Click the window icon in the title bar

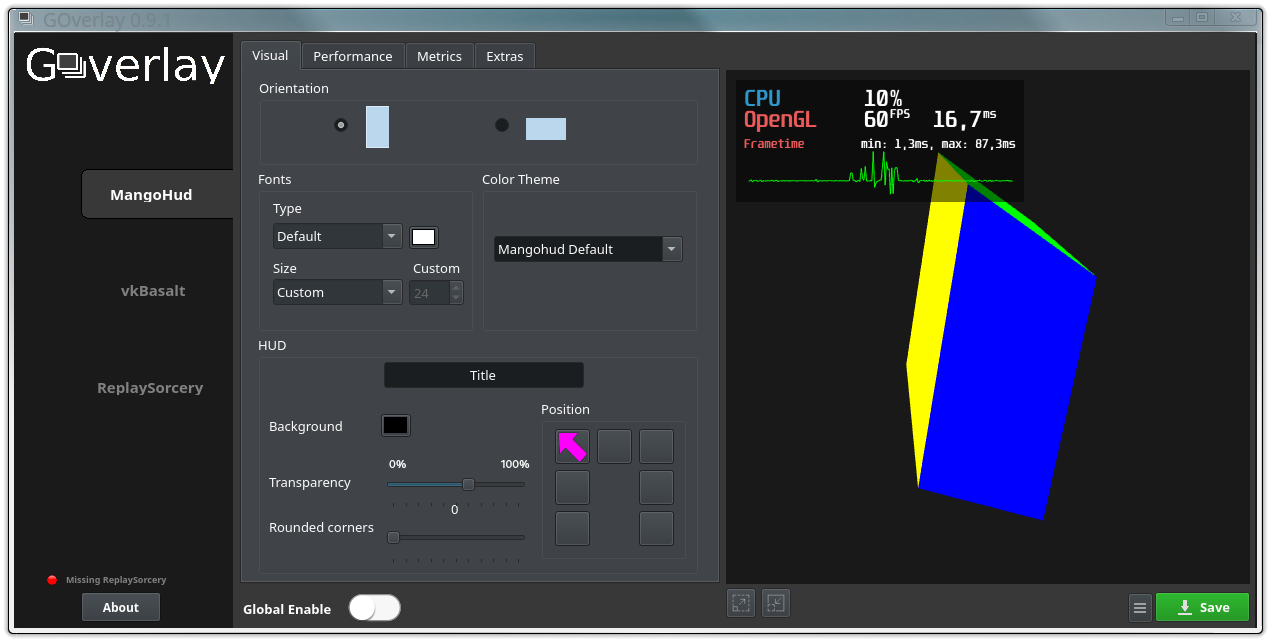pos(24,19)
